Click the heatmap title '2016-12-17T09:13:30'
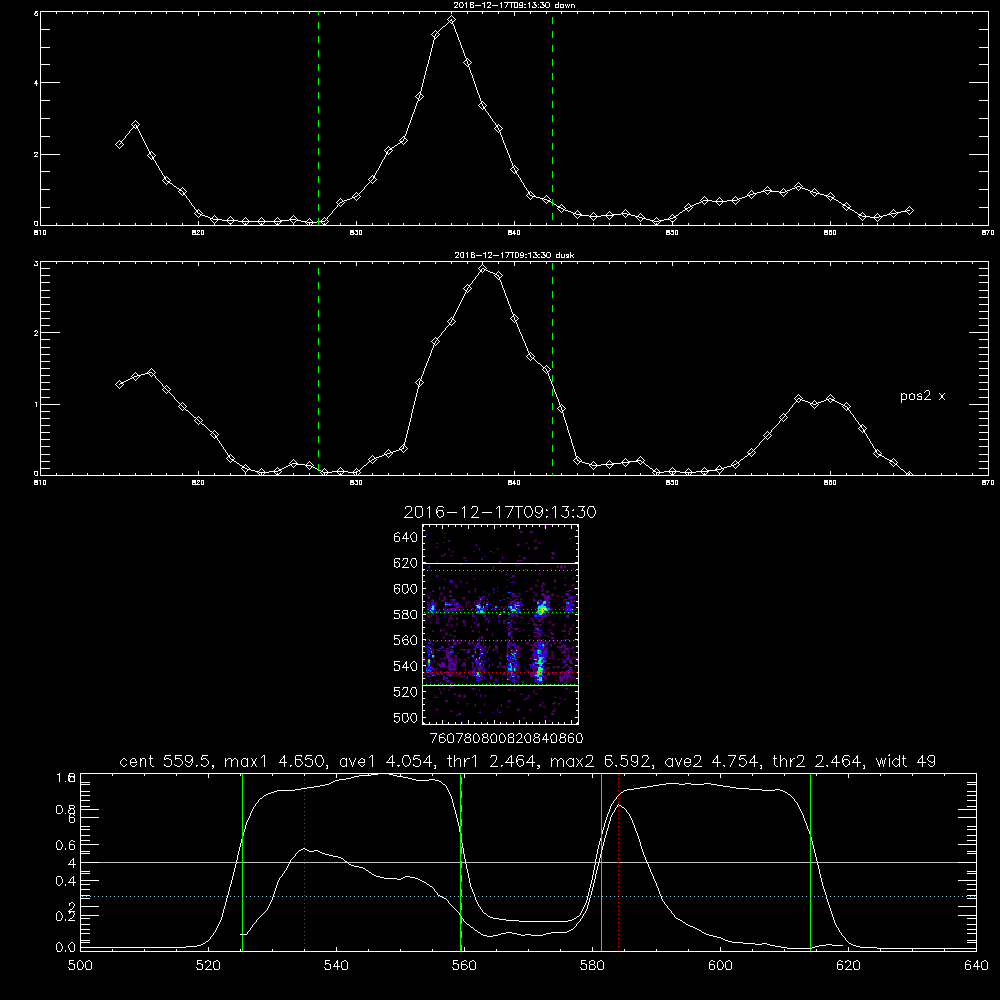1000x1000 pixels. point(500,512)
